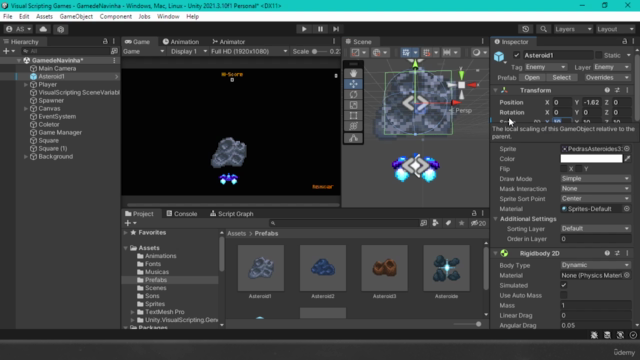Open the GameObject menu

pyautogui.click(x=76, y=16)
